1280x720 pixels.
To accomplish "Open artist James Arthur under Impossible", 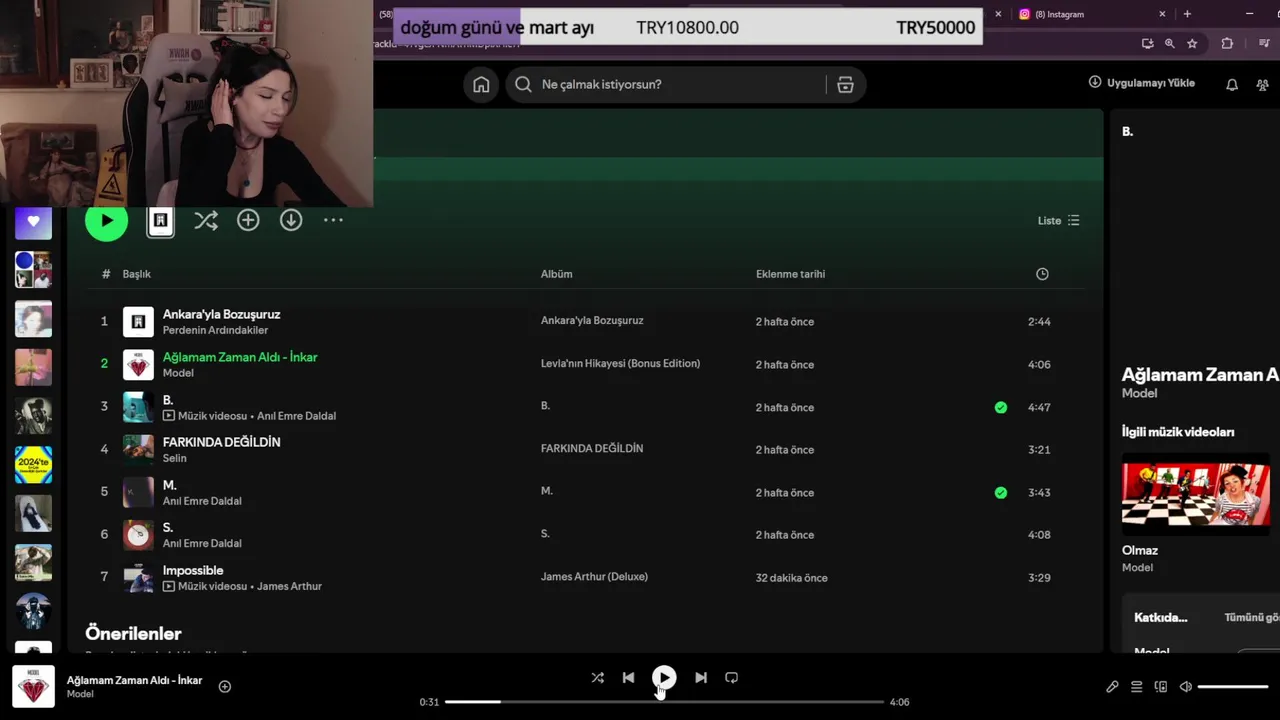I will point(289,586).
